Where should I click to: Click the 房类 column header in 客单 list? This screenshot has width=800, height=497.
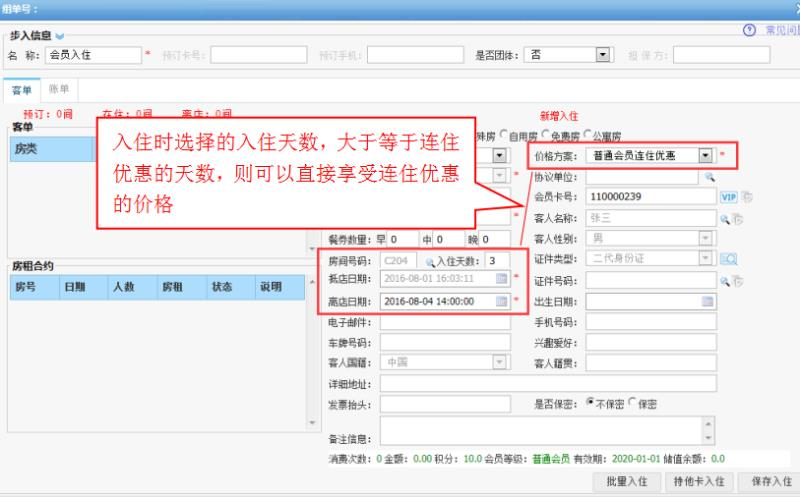point(53,149)
